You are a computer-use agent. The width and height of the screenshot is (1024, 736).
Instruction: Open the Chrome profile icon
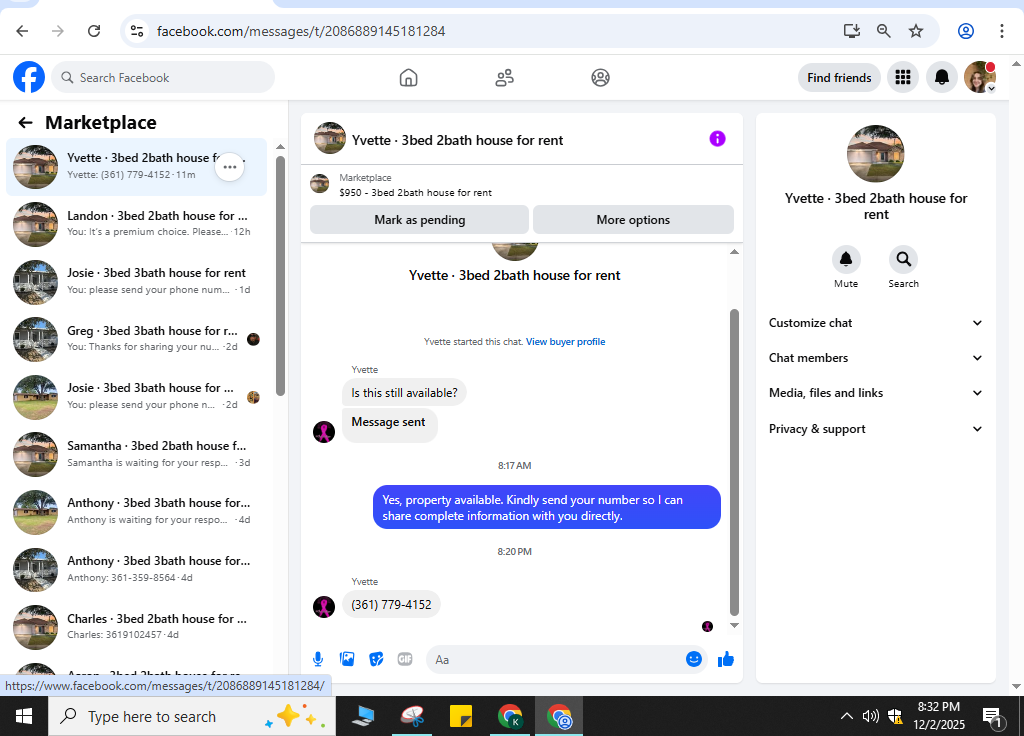pyautogui.click(x=966, y=31)
